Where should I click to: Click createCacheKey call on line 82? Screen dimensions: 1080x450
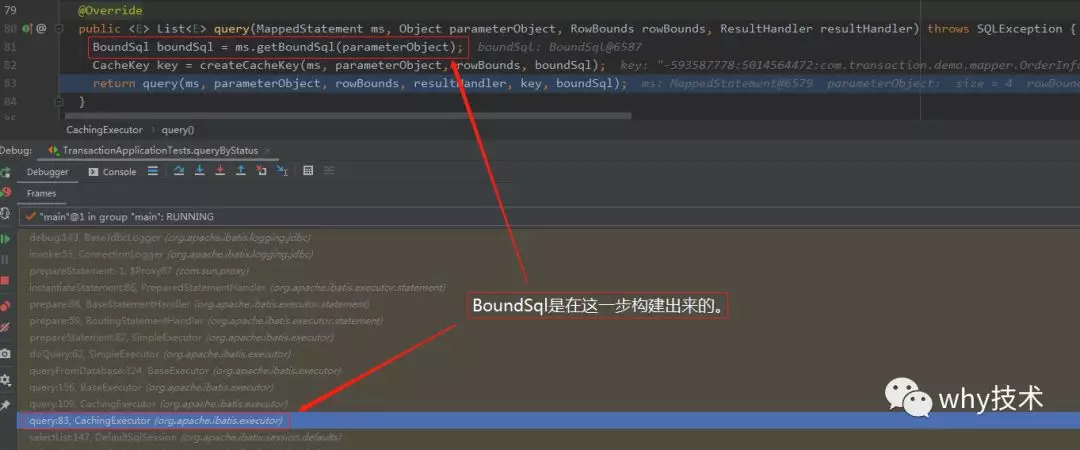pos(249,65)
